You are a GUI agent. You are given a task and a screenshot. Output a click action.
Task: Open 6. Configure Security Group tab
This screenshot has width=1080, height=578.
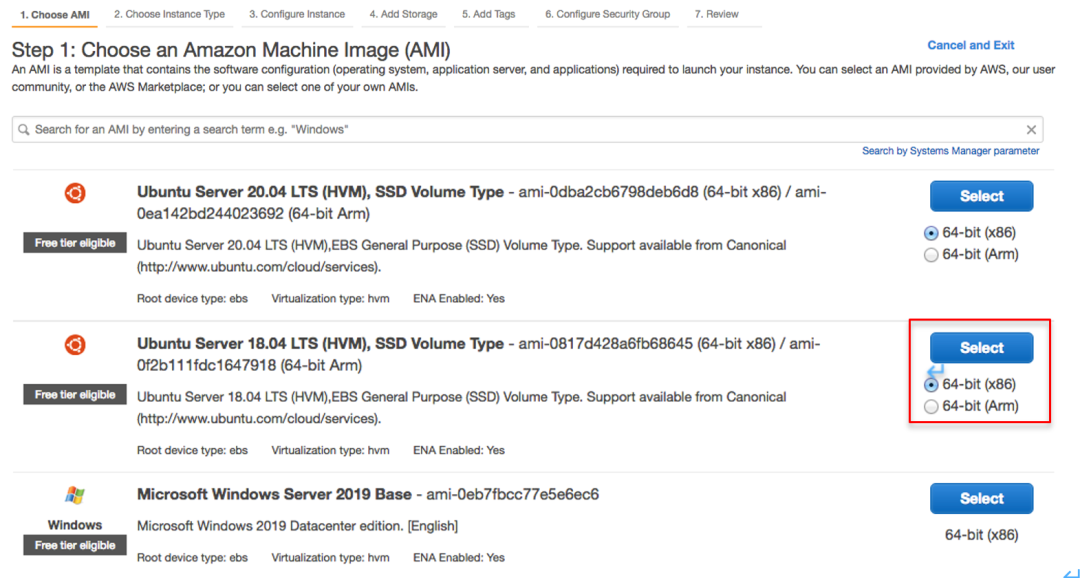pyautogui.click(x=608, y=14)
